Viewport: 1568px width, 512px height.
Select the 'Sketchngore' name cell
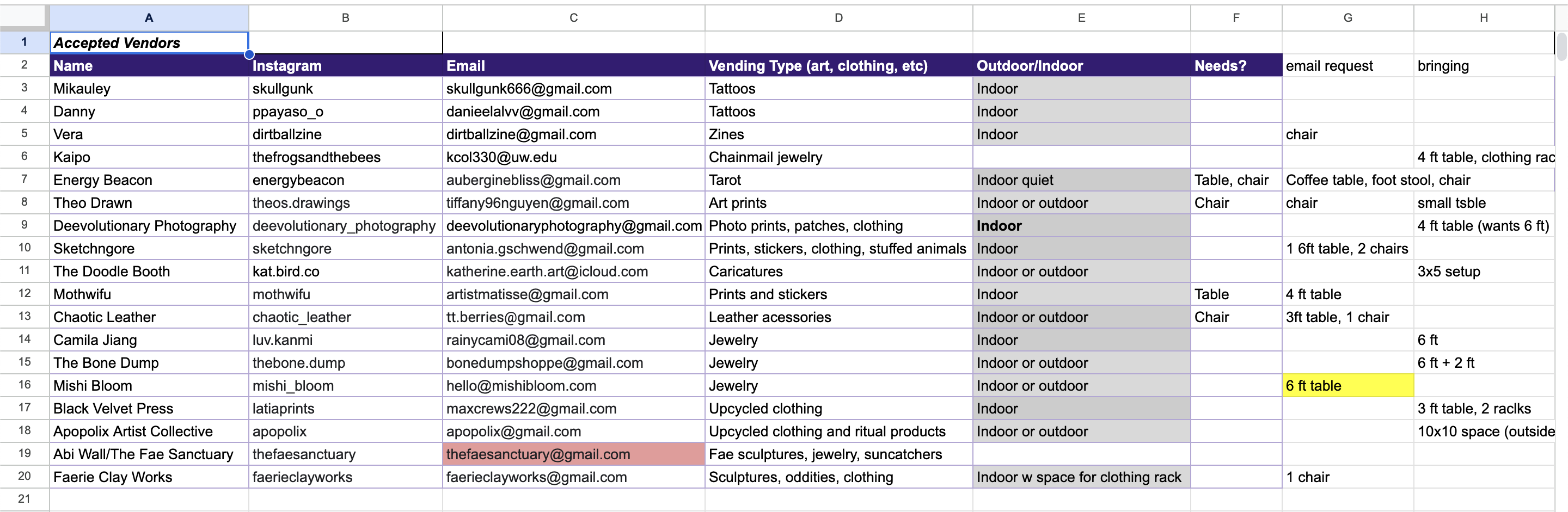click(x=149, y=248)
